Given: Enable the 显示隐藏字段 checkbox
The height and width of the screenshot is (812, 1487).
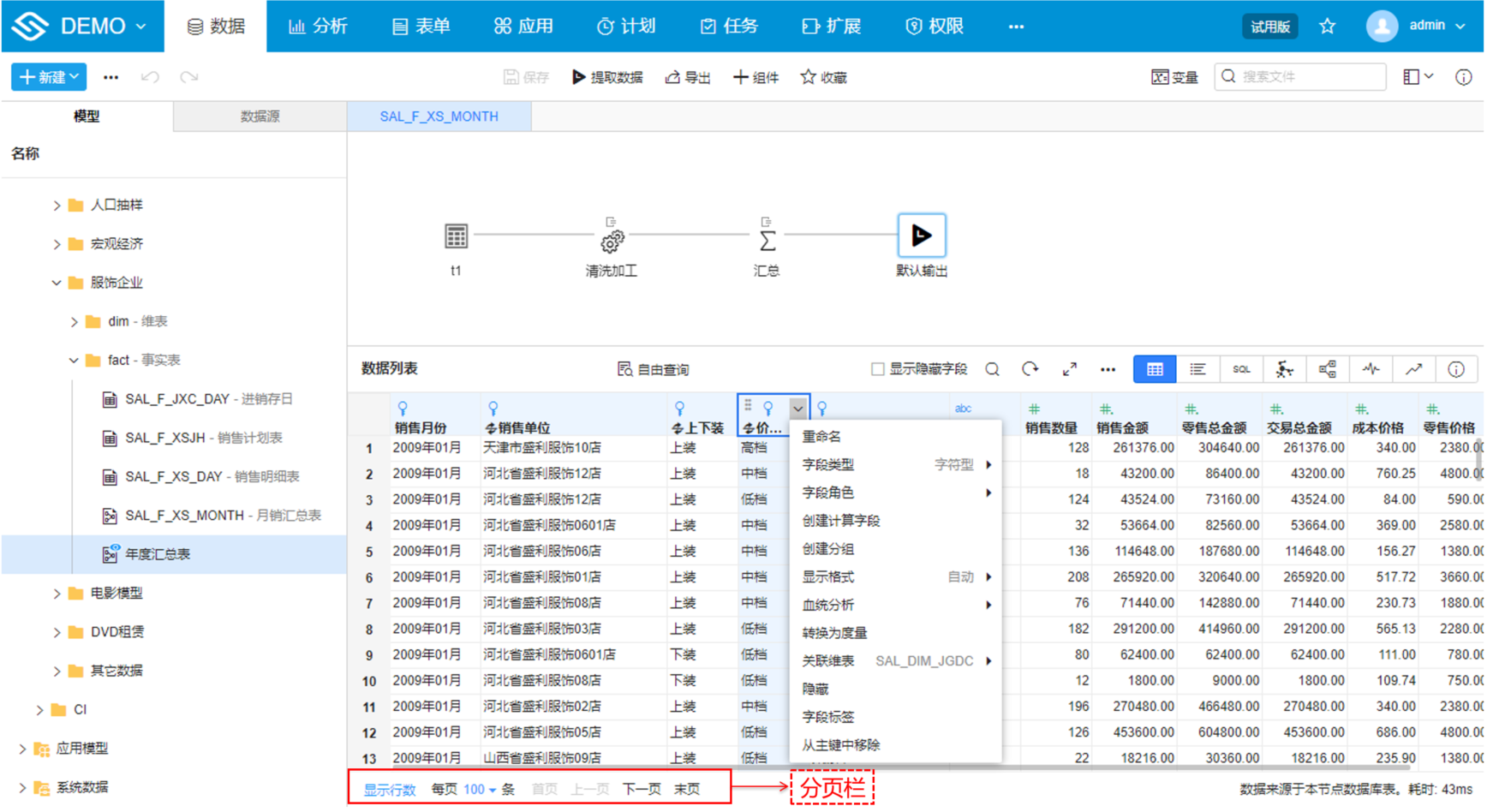Looking at the screenshot, I should click(x=877, y=369).
